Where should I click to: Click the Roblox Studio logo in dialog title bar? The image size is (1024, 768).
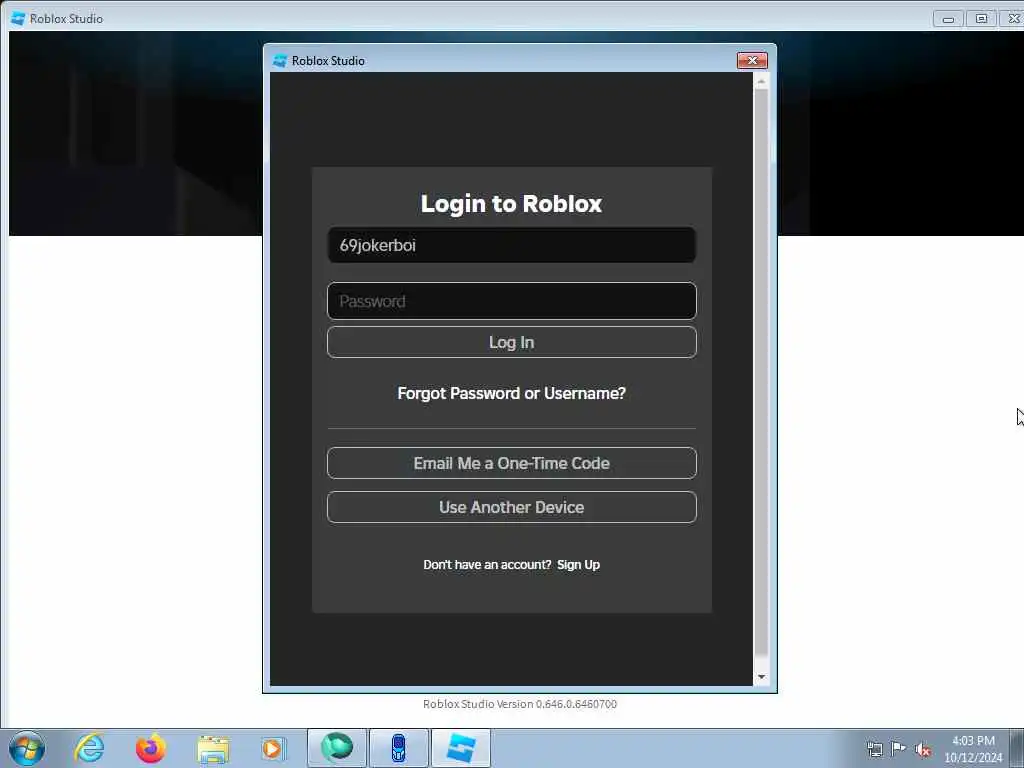280,61
